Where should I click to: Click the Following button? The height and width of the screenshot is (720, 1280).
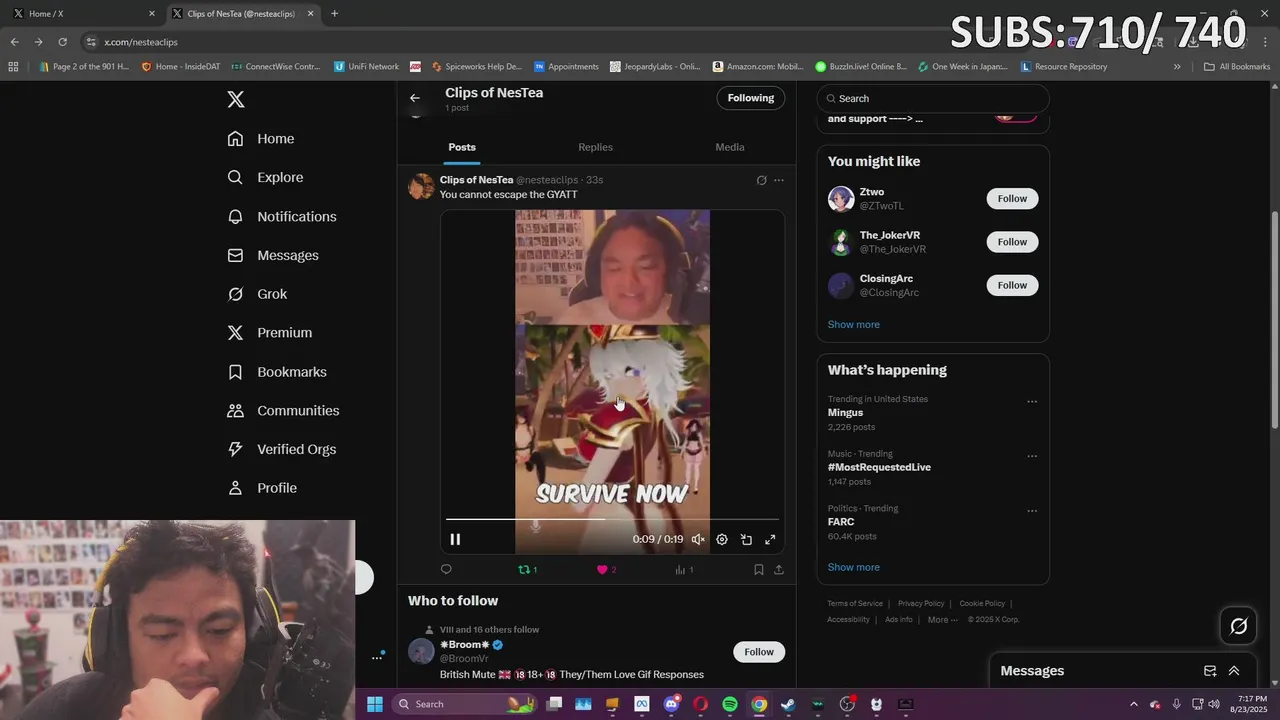[x=751, y=98]
